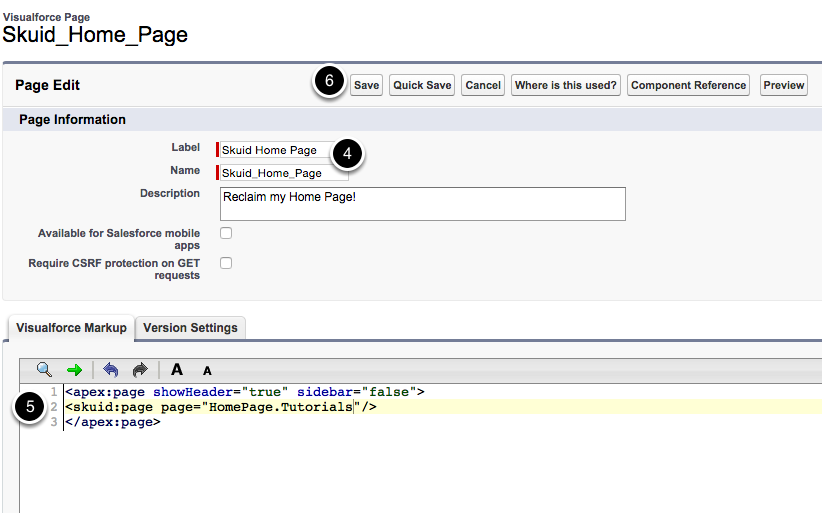822x513 pixels.
Task: Click into the Label text field
Action: click(275, 150)
